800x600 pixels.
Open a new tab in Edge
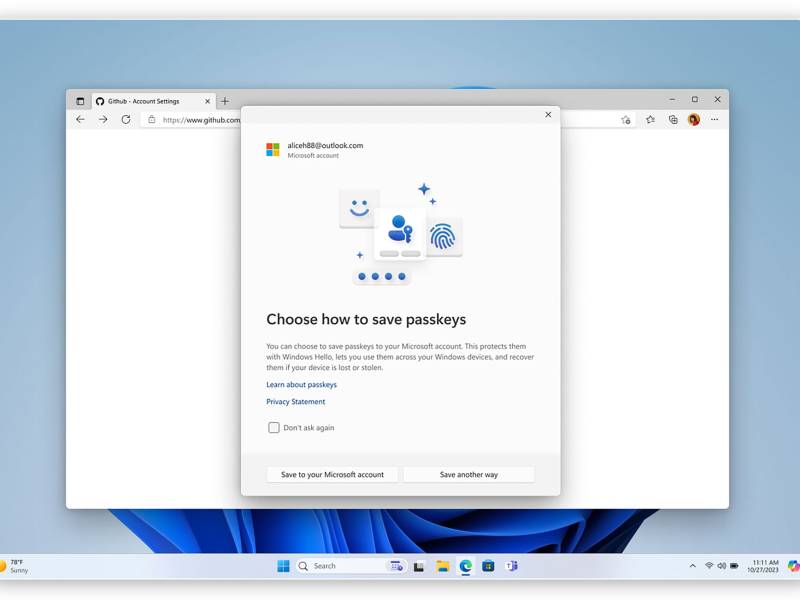pos(224,101)
